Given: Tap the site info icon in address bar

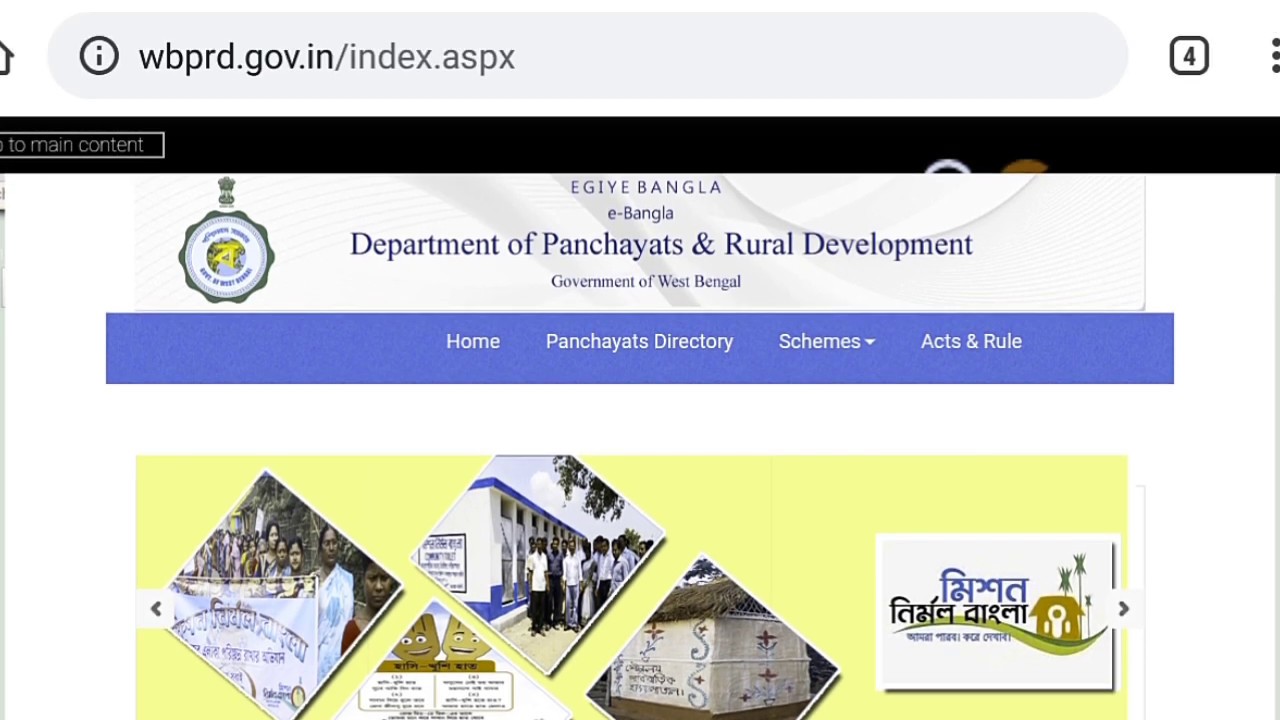Looking at the screenshot, I should (99, 56).
